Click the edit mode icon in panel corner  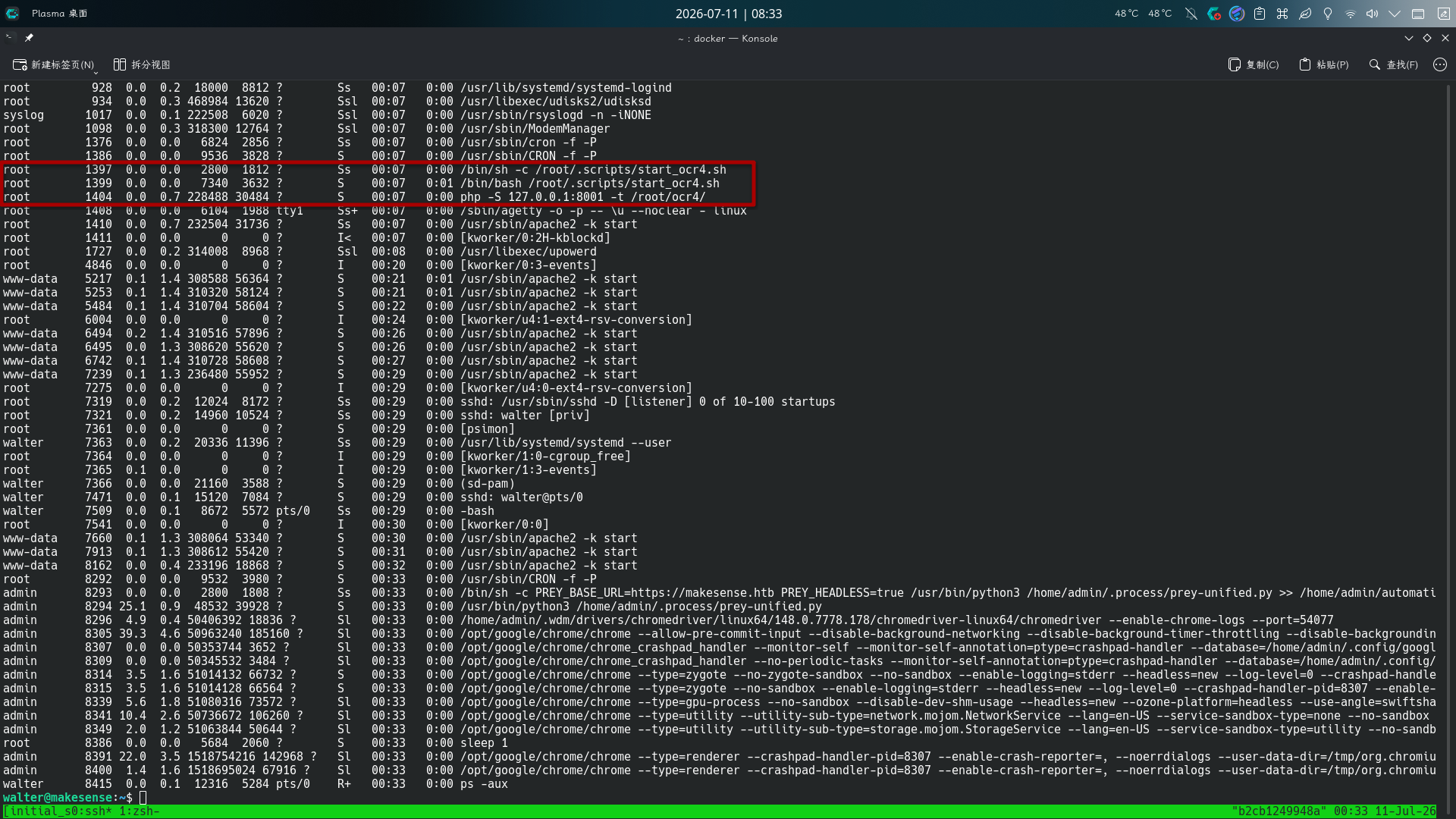1444,14
